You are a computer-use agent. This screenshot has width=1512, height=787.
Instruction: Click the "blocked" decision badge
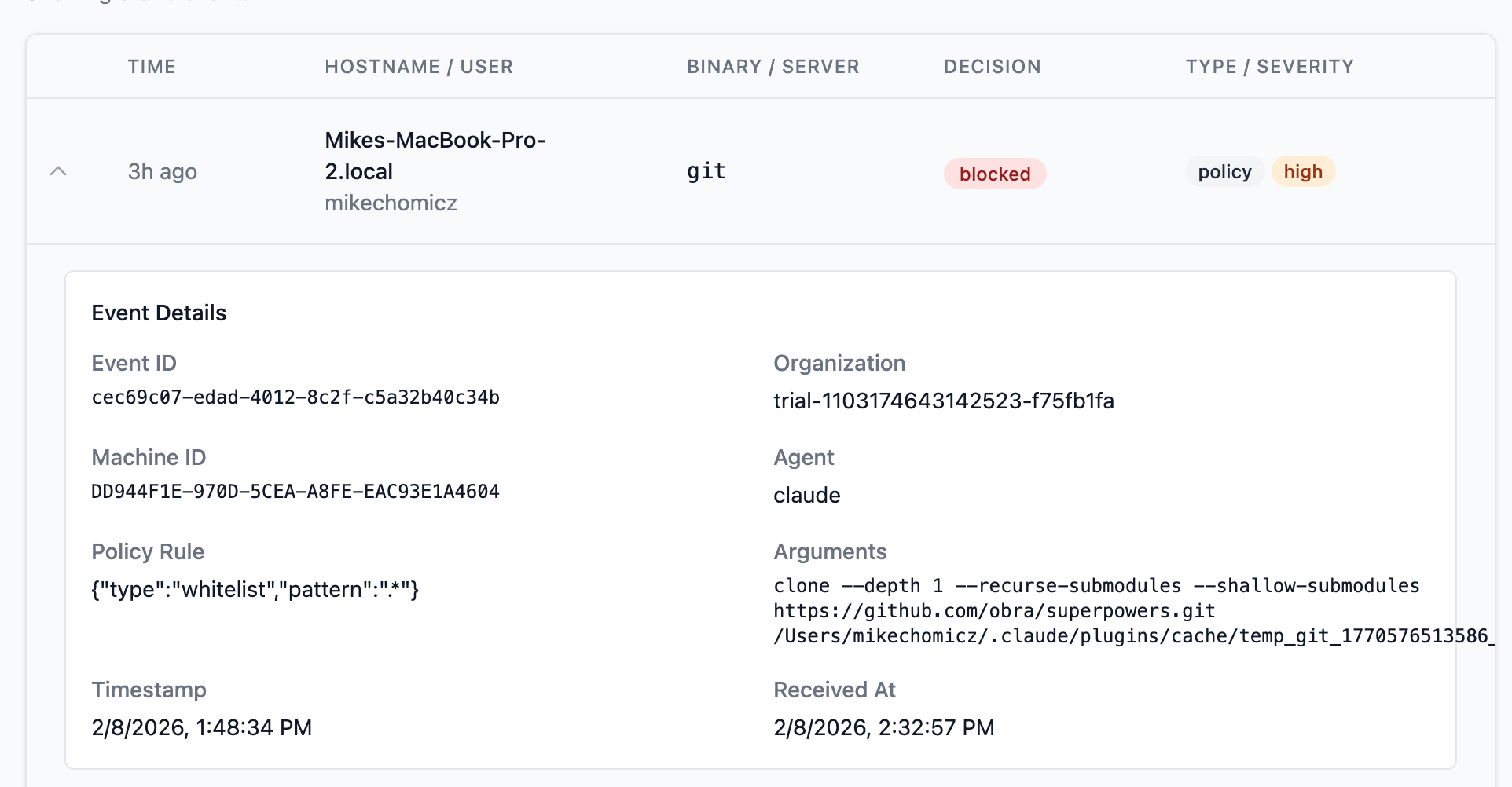[x=994, y=173]
